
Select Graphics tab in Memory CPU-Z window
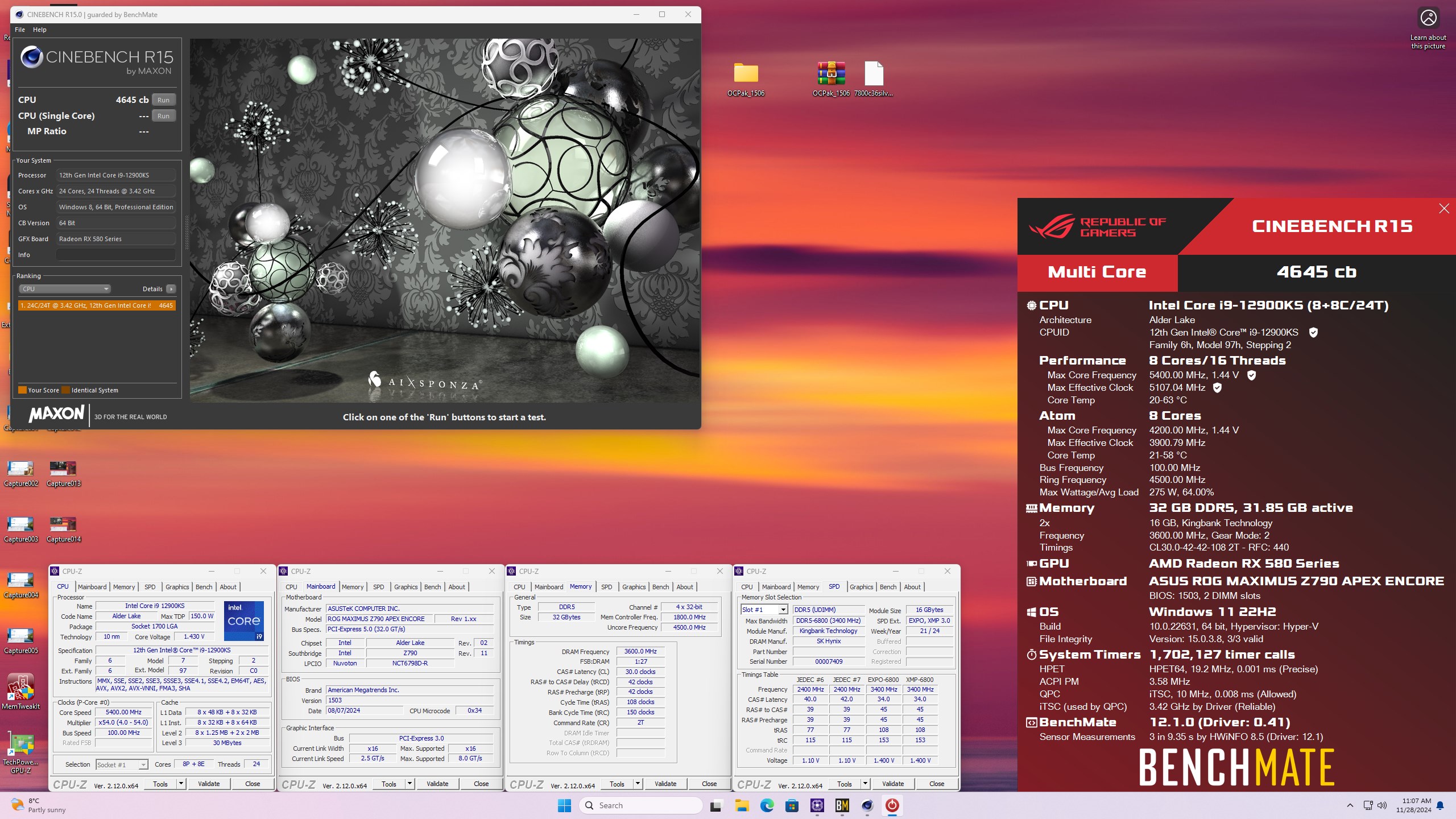(x=634, y=587)
